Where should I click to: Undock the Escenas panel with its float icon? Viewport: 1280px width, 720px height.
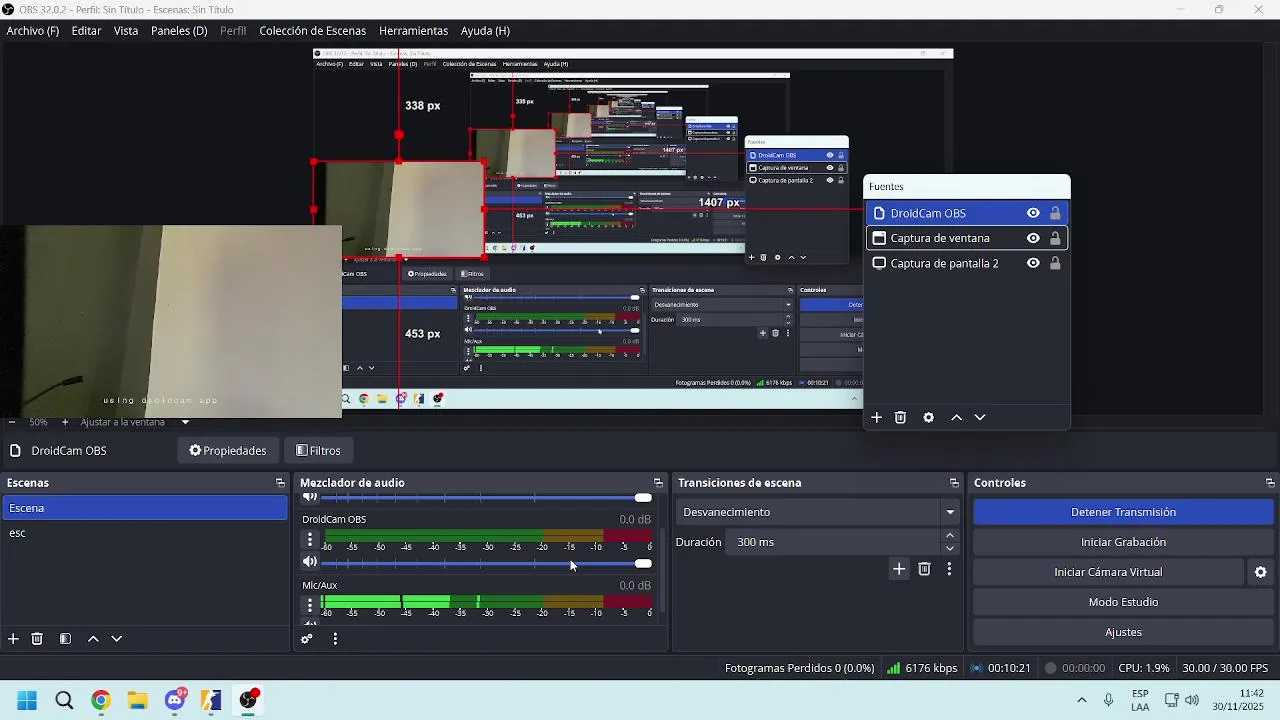pos(280,483)
